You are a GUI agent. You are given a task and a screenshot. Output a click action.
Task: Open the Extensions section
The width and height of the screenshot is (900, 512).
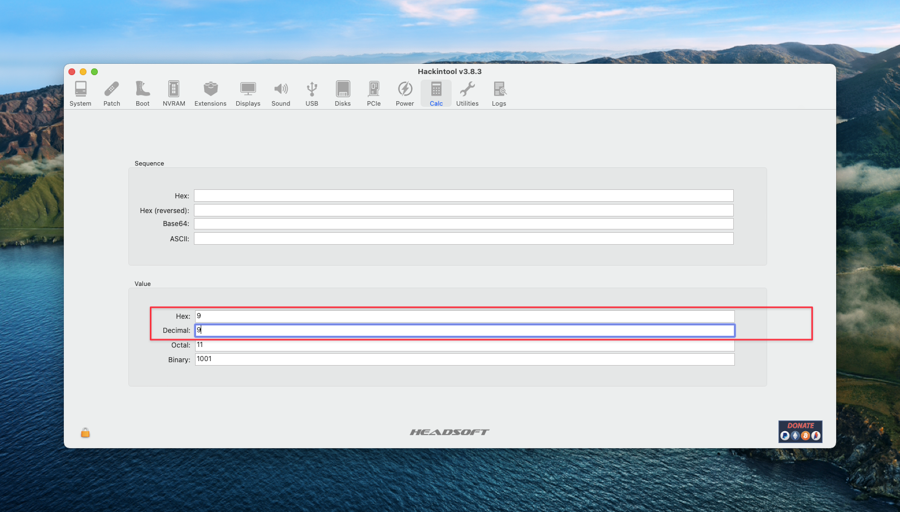pyautogui.click(x=210, y=93)
